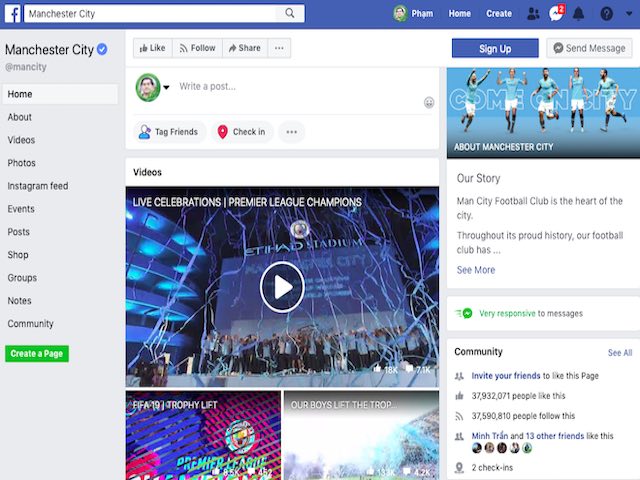
Task: Click Create in the top navigation bar
Action: point(499,14)
